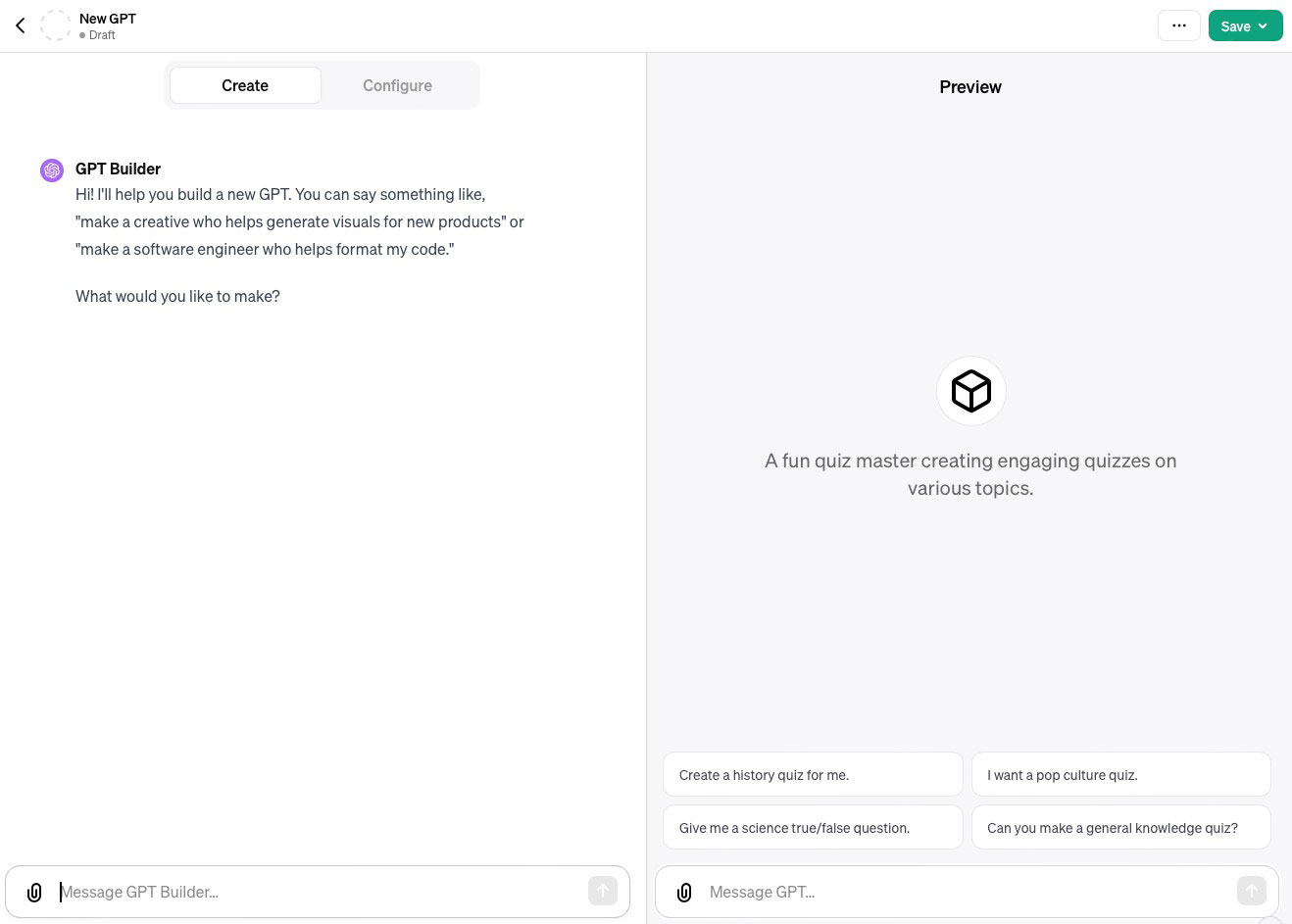Click the cube icon in Preview
This screenshot has height=924, width=1292.
[x=971, y=391]
